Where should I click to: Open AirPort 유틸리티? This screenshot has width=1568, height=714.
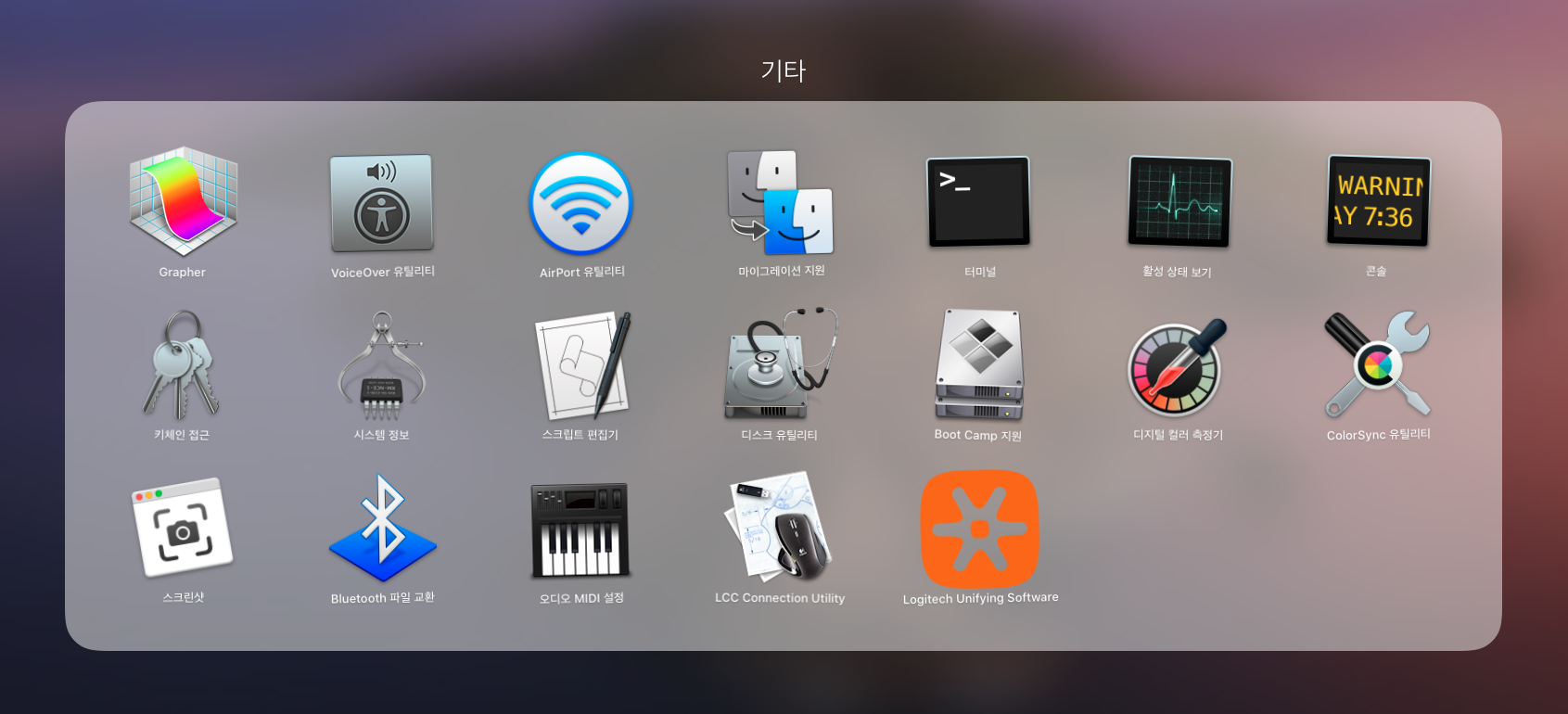[581, 203]
